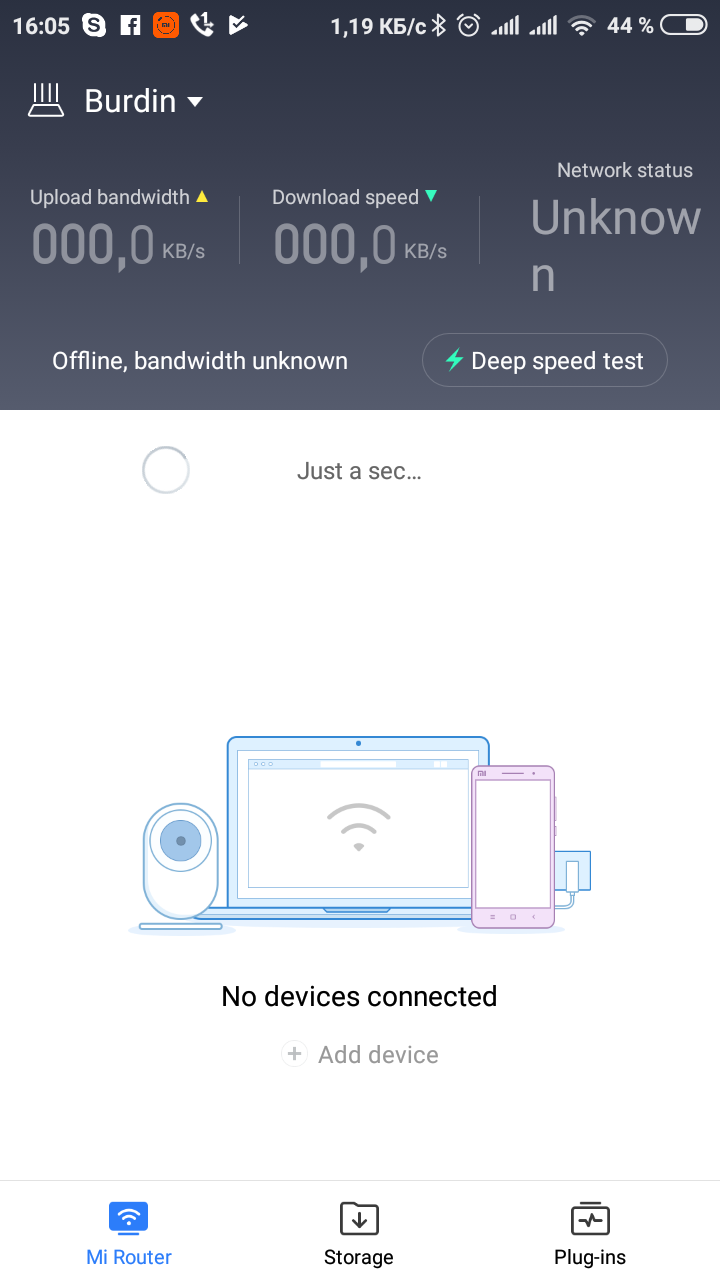Tap Offline, bandwidth unknown status text

pos(200,361)
